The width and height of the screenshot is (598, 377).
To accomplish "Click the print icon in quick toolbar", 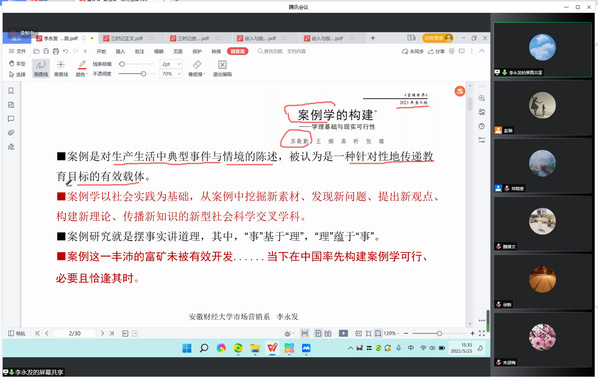I will click(56, 51).
